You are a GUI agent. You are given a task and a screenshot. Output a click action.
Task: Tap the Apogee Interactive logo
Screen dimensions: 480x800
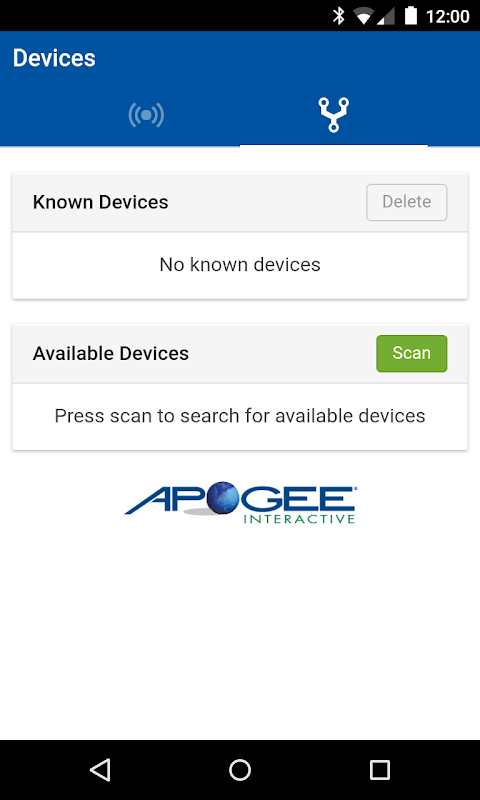tap(240, 504)
